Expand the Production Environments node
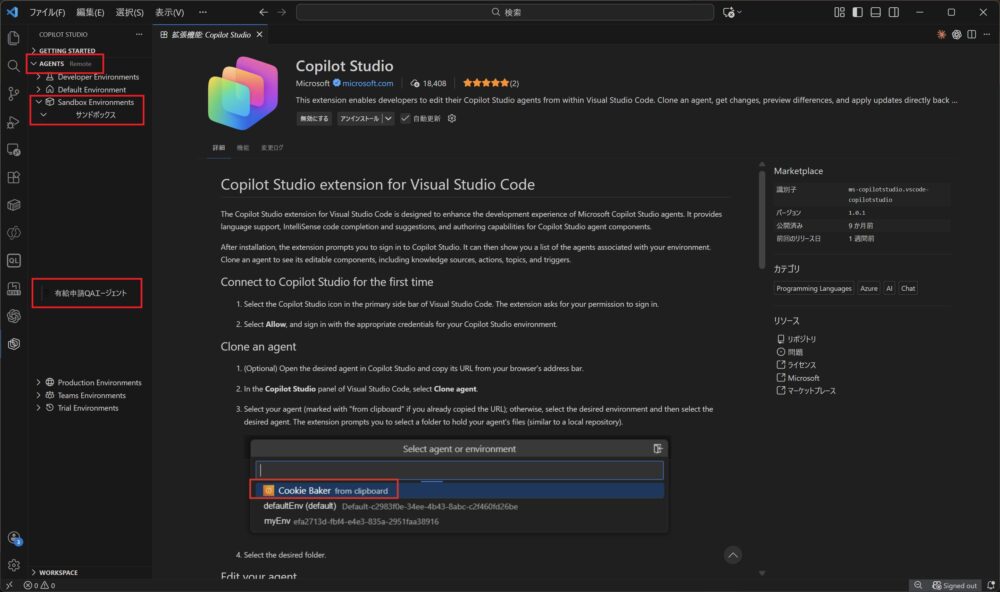The width and height of the screenshot is (1000, 592). click(x=38, y=382)
